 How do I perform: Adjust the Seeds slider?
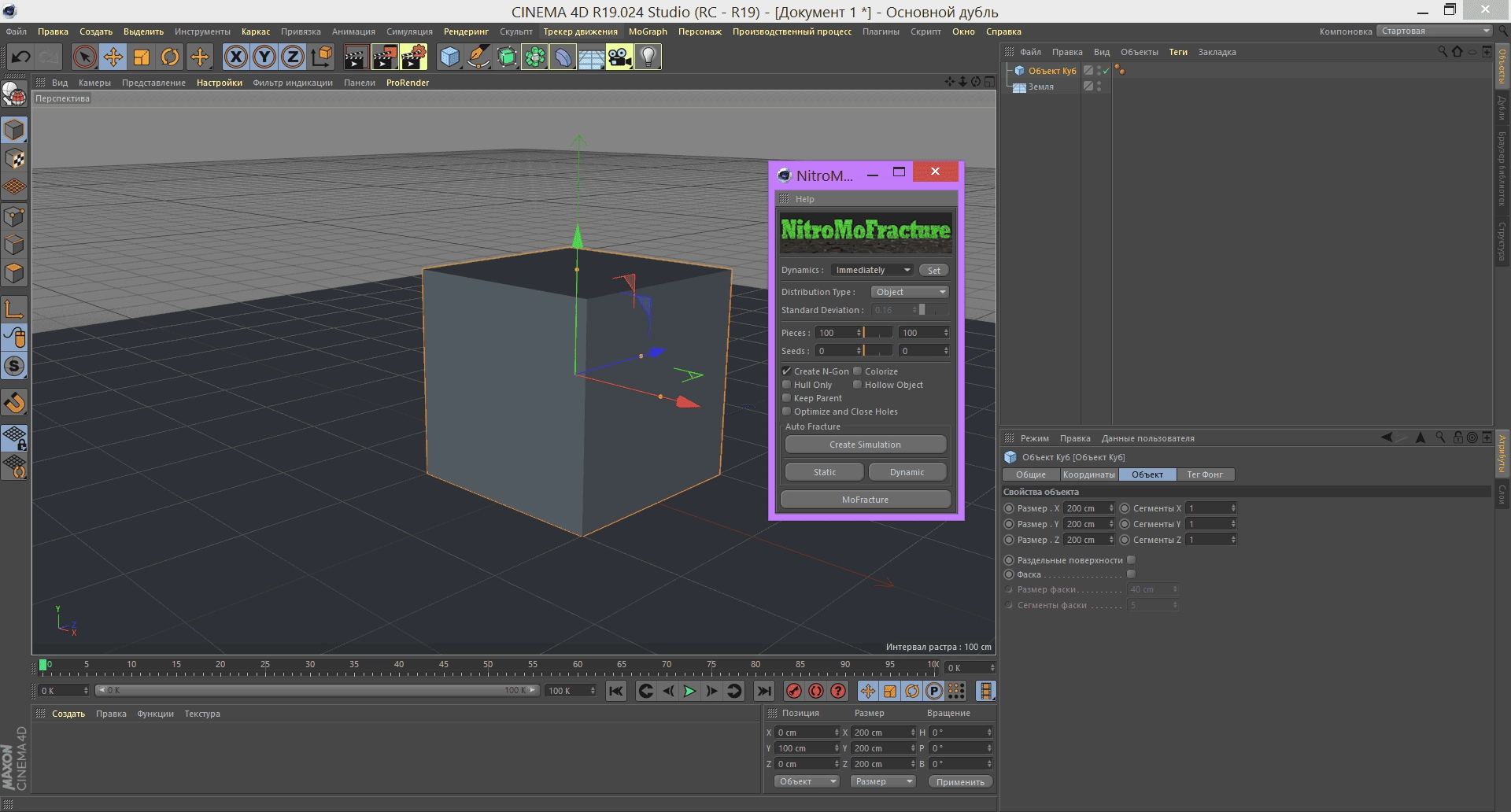879,351
